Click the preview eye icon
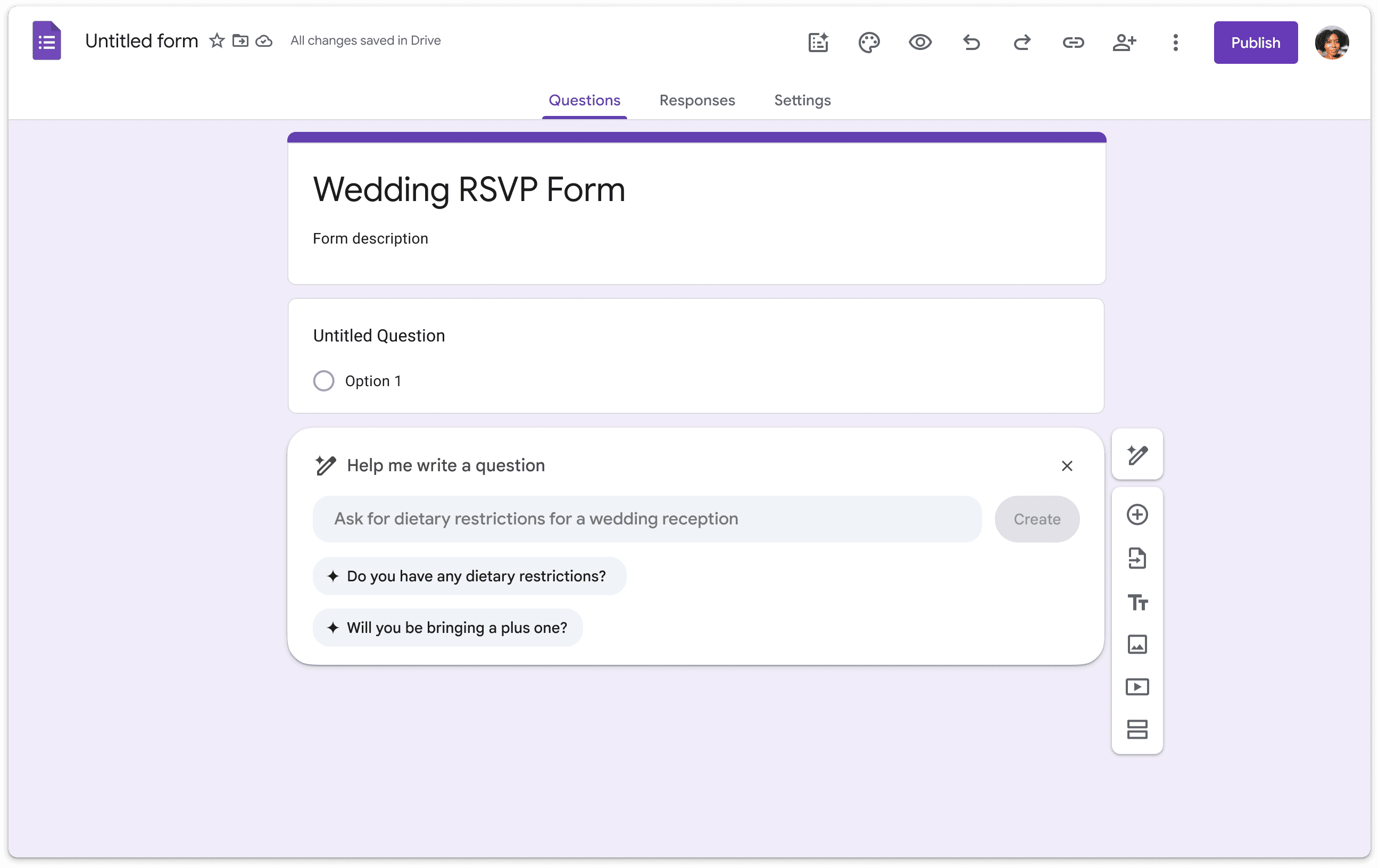1379x868 pixels. [x=920, y=43]
